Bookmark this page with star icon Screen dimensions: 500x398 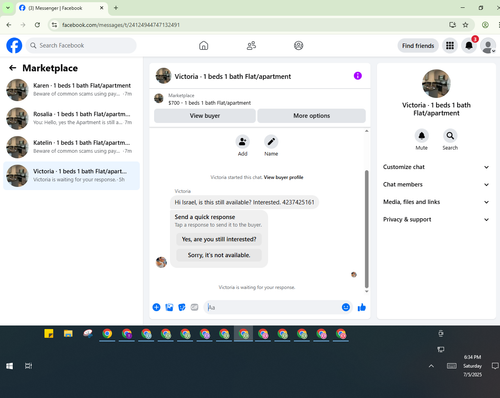click(x=465, y=25)
